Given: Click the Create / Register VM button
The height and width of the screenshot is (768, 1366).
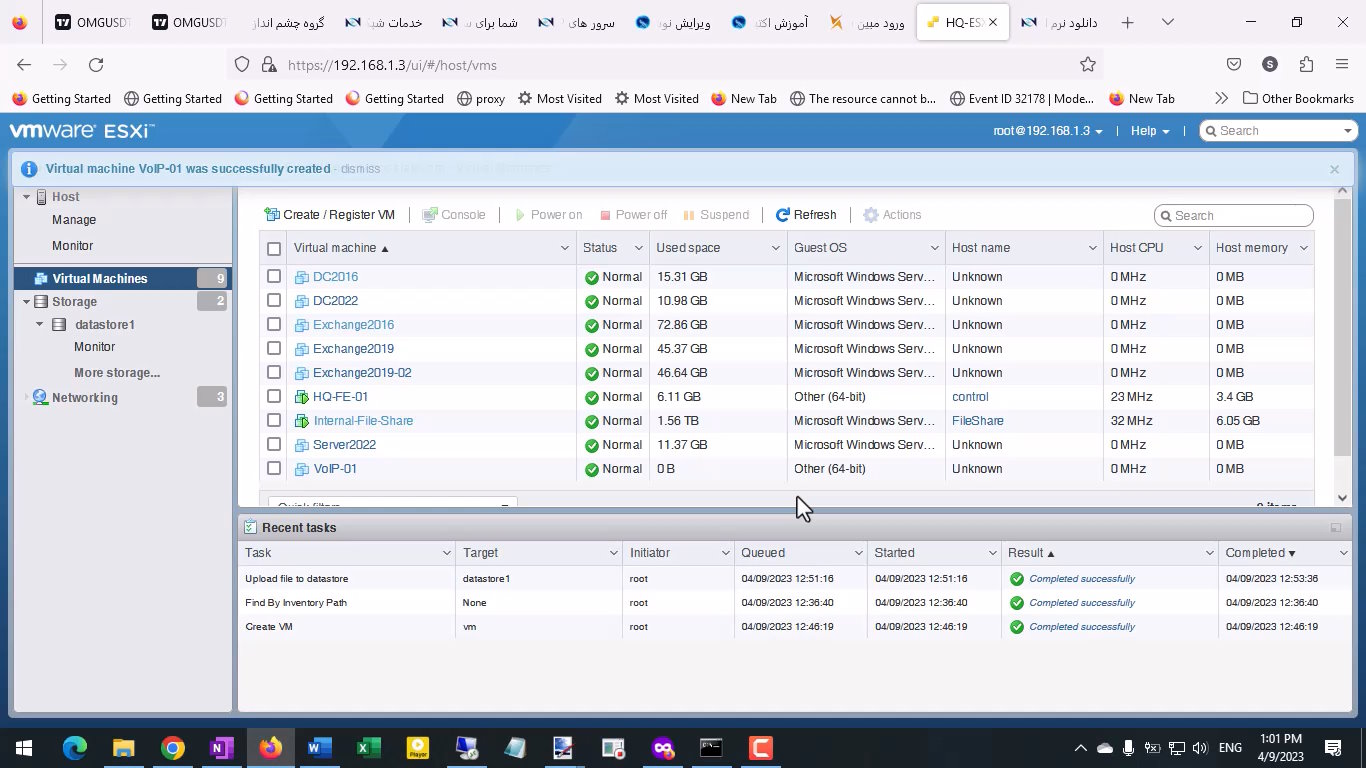Looking at the screenshot, I should [329, 215].
